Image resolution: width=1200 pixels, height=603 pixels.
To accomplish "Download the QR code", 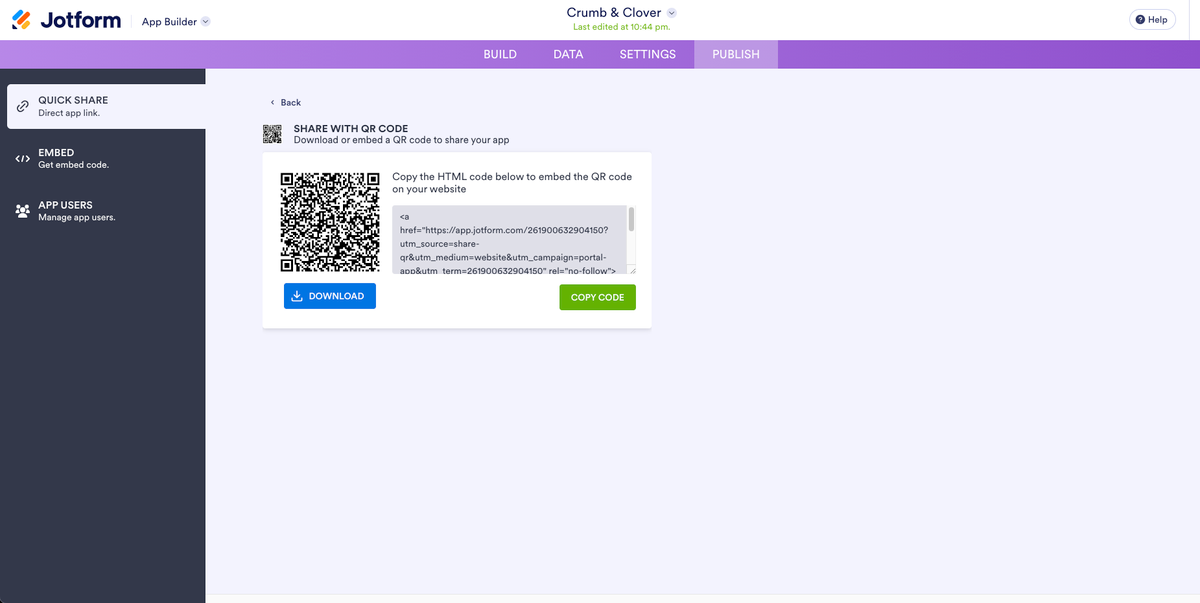I will (330, 296).
